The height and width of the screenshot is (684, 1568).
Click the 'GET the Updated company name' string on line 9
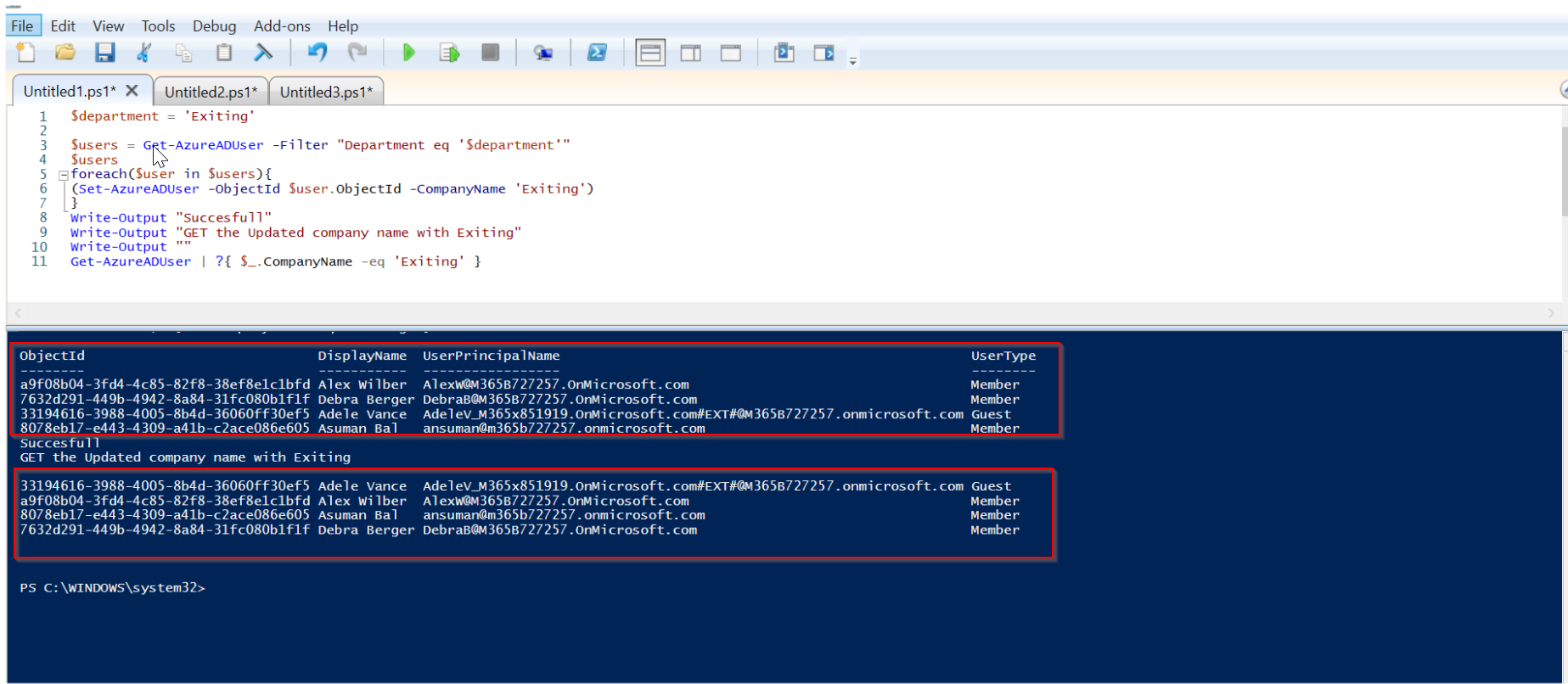click(x=348, y=233)
